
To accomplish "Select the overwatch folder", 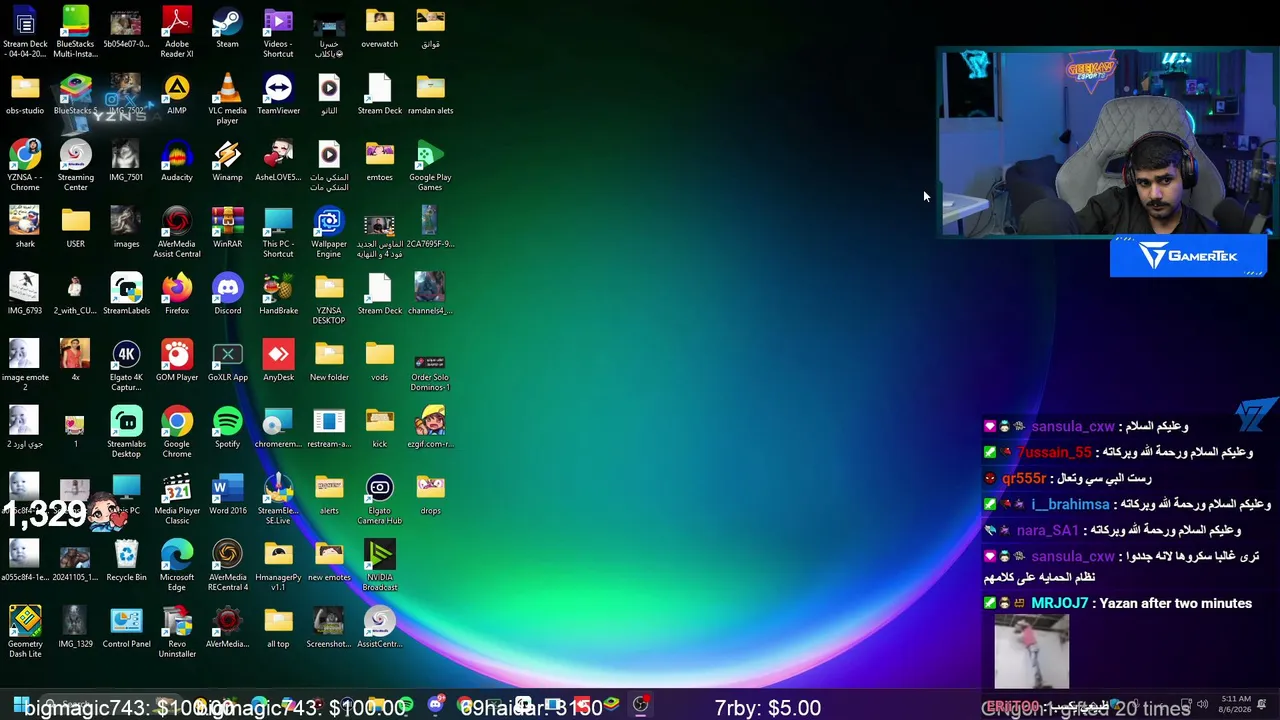I will pos(380,28).
